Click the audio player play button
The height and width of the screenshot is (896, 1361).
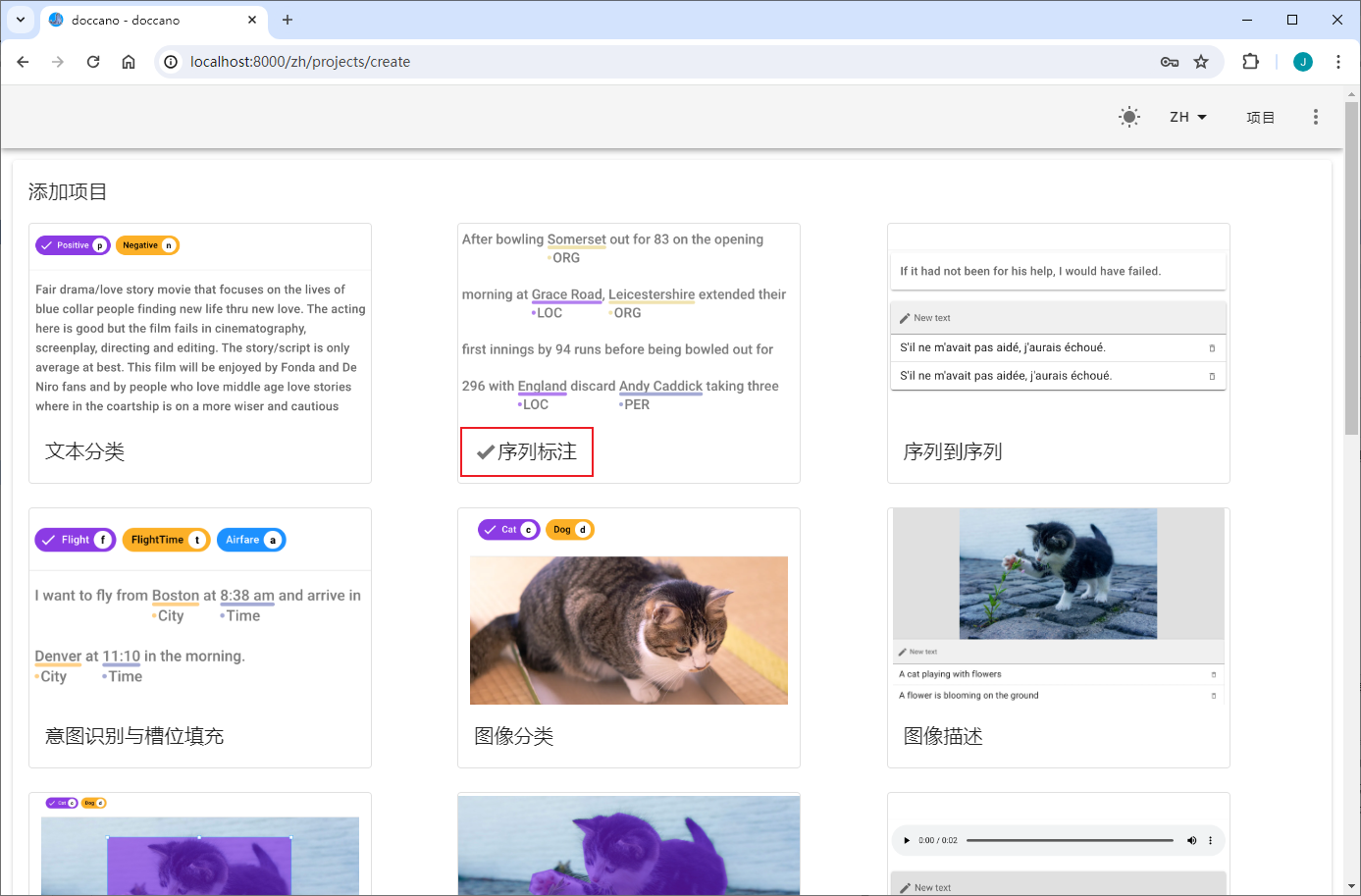pyautogui.click(x=907, y=840)
